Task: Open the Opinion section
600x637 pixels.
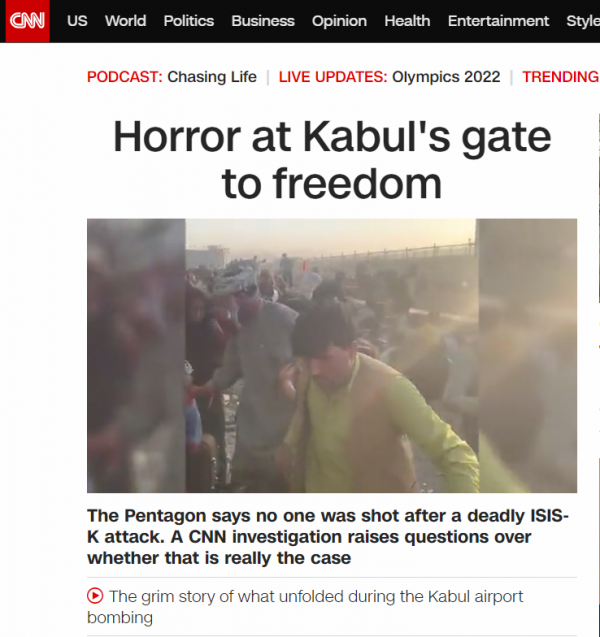Action: click(339, 21)
